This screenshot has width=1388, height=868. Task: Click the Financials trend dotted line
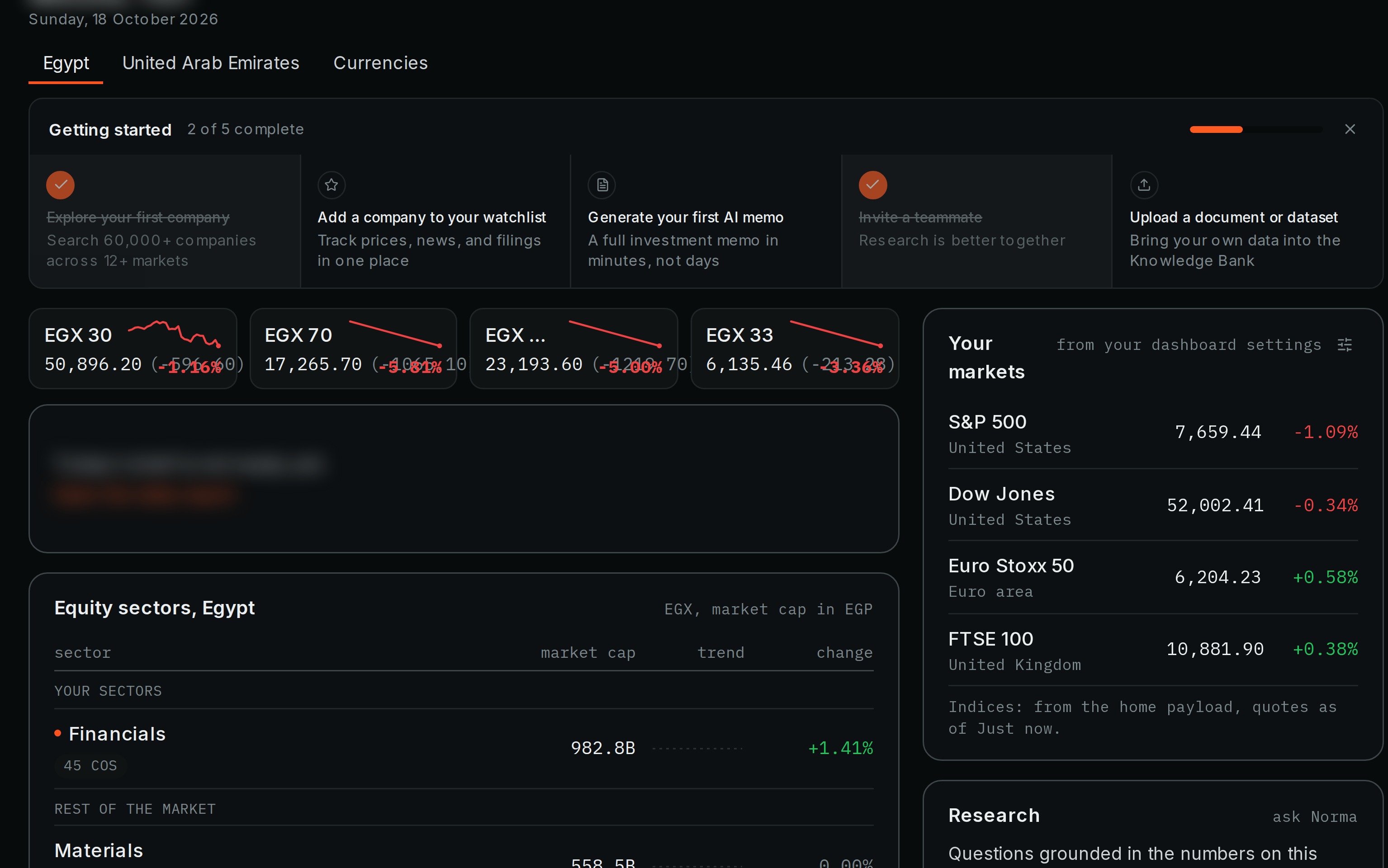tap(697, 749)
